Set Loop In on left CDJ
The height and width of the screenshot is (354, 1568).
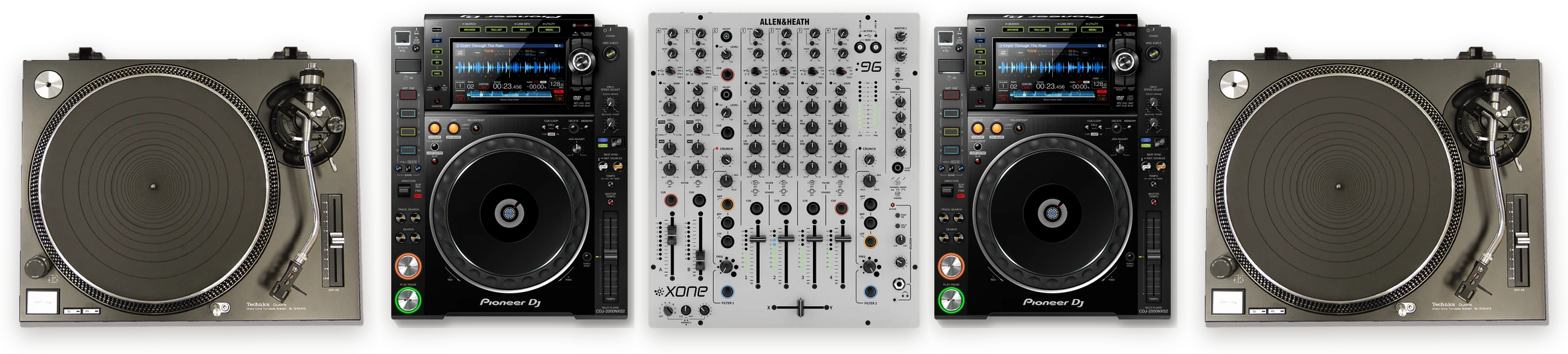[x=434, y=127]
